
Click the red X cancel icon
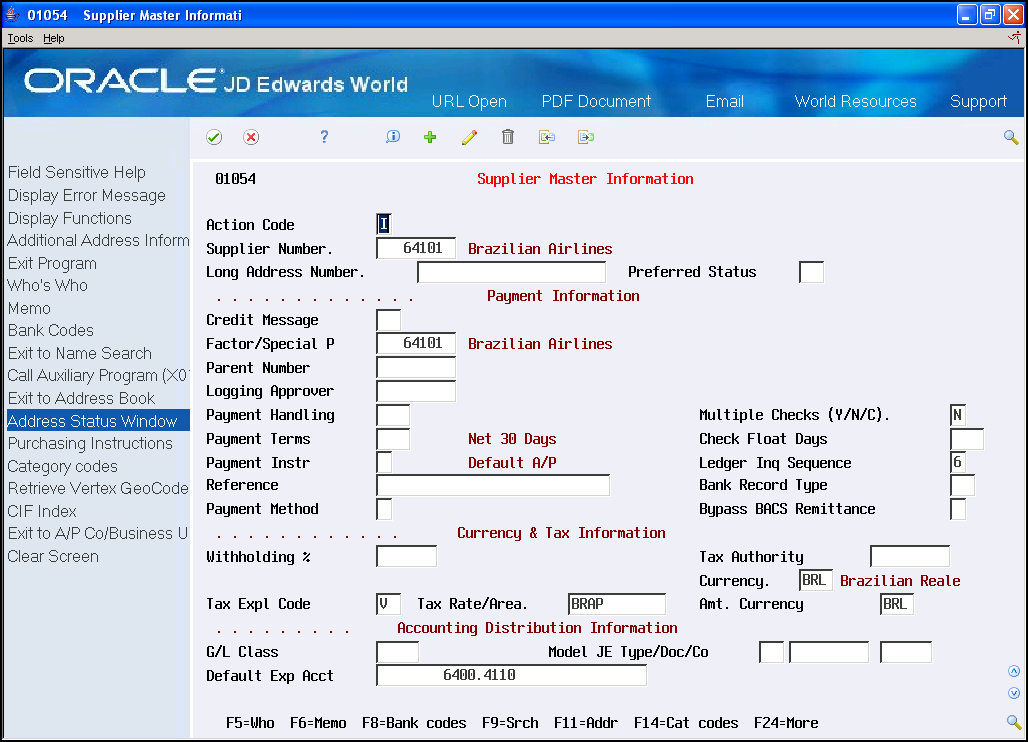pyautogui.click(x=250, y=137)
